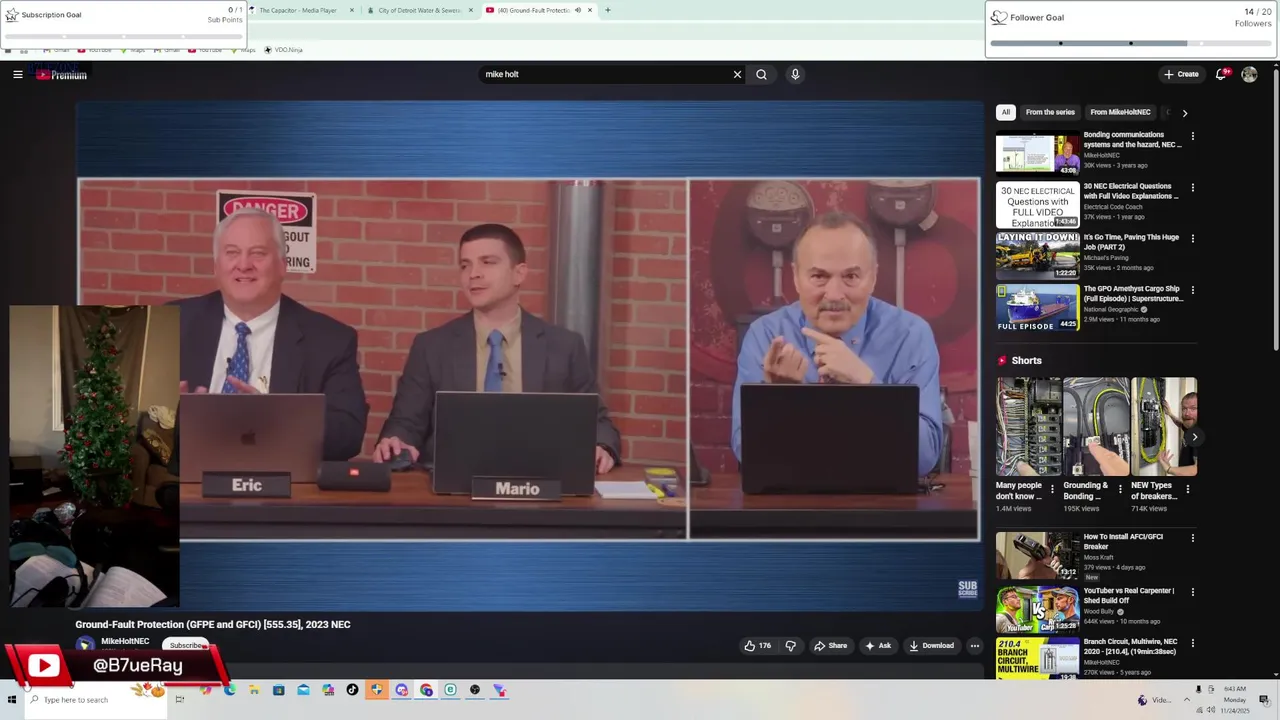Open the MikeHoltNEC channel name link
This screenshot has height=720, width=1280.
125,641
